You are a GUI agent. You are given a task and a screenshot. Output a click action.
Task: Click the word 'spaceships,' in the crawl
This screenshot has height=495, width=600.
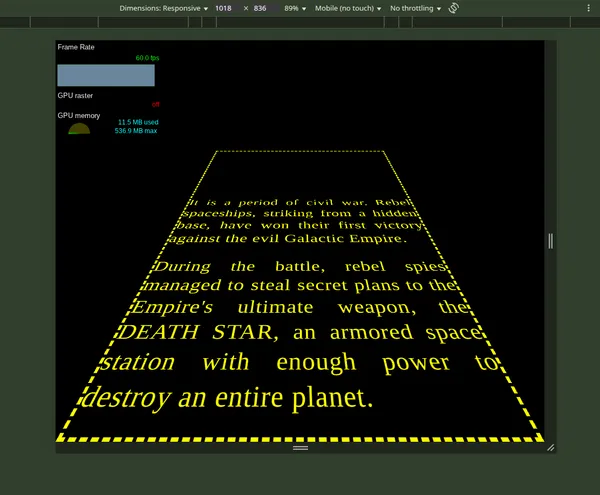tap(219, 213)
